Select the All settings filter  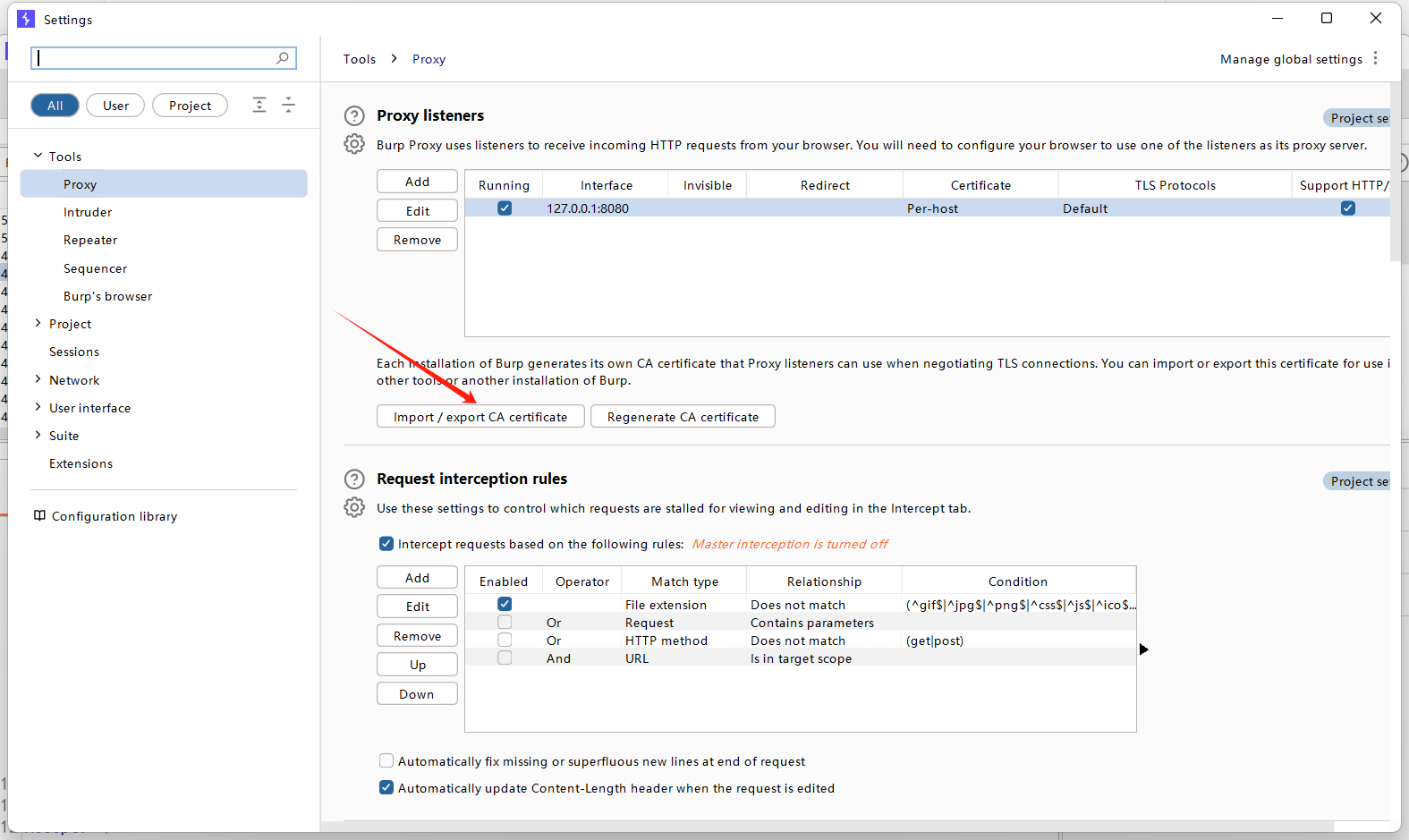55,106
